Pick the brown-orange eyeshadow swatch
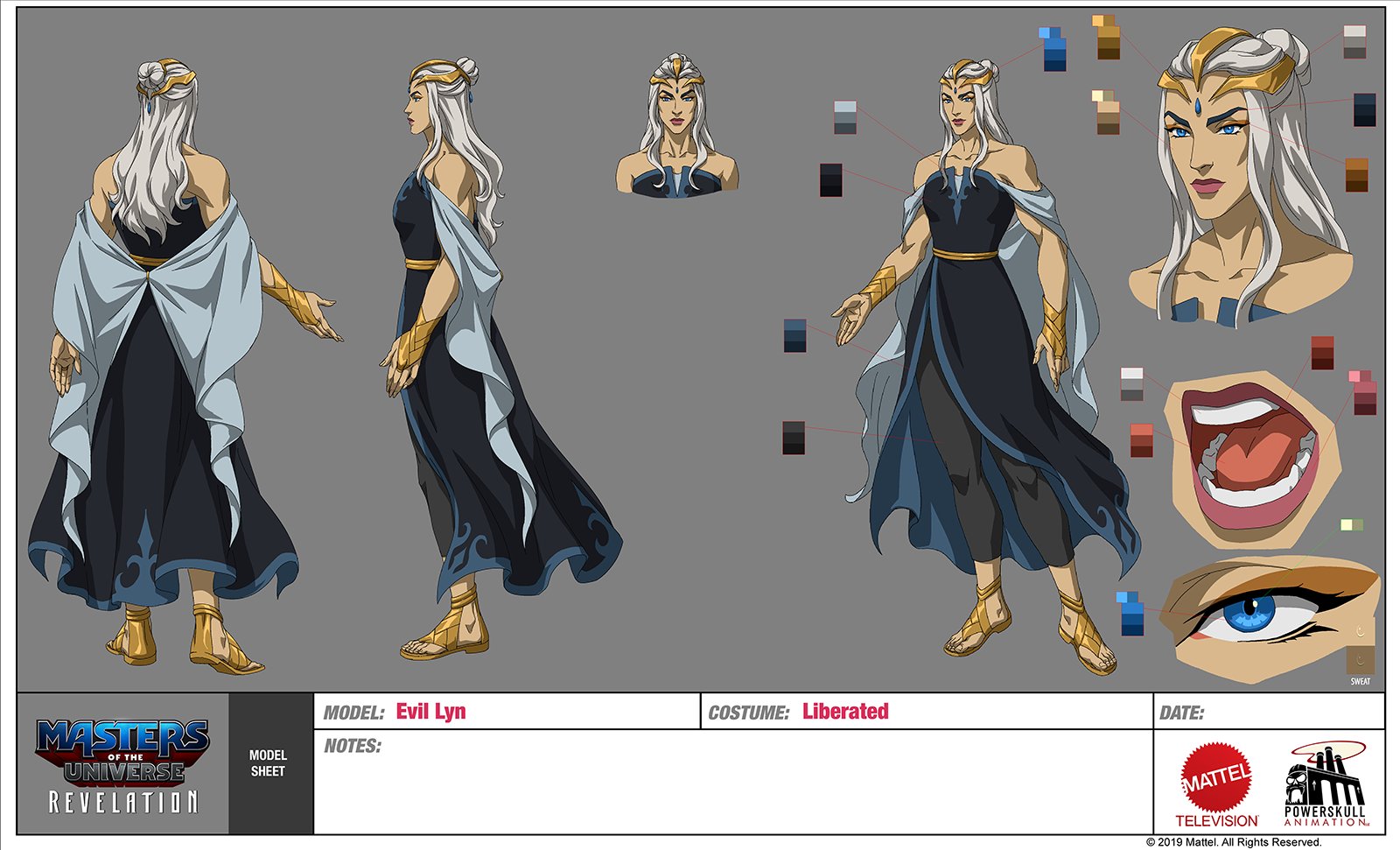 click(1356, 175)
